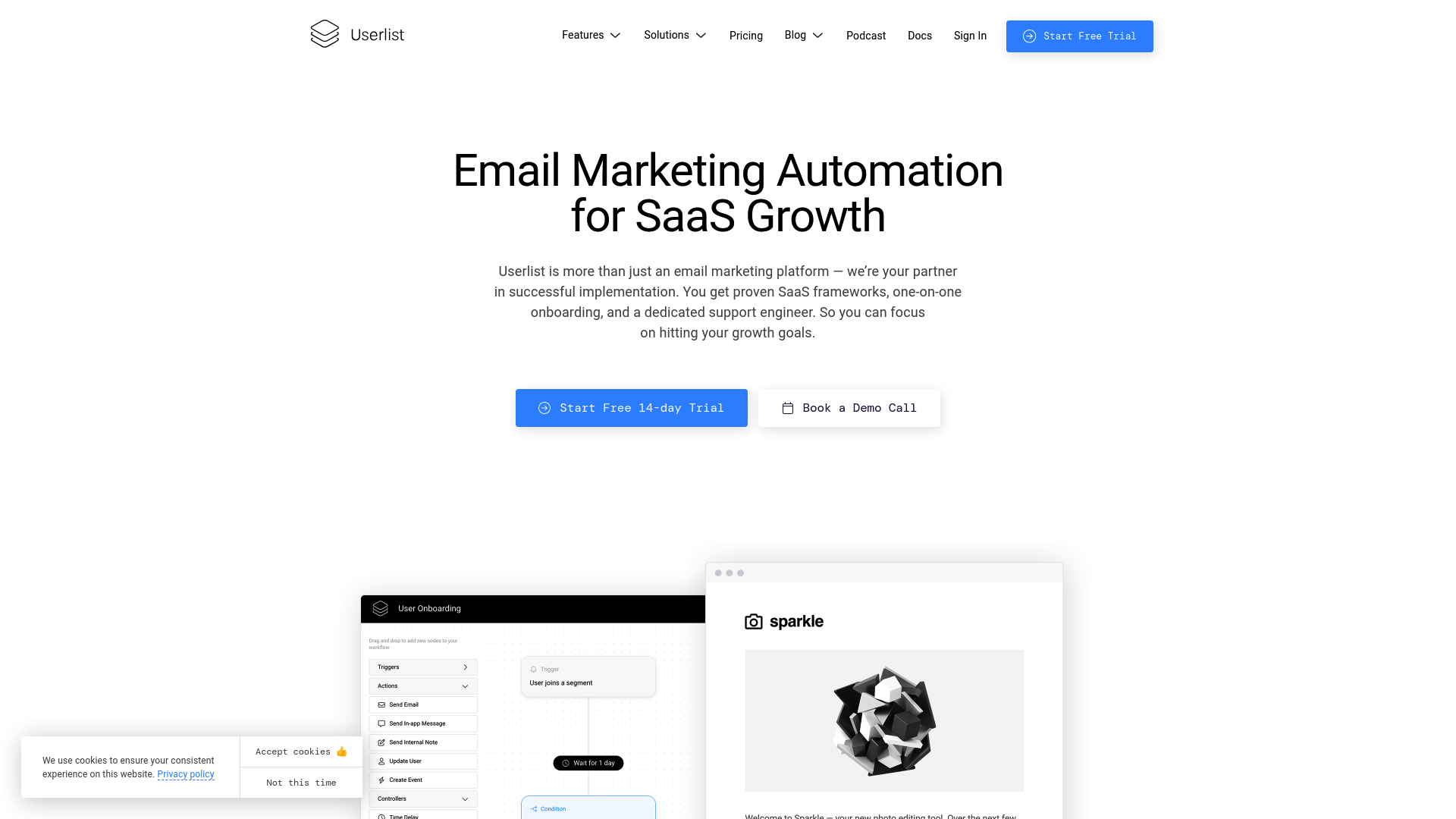
Task: Click the calendar icon on Book a Demo Call
Action: 787,408
